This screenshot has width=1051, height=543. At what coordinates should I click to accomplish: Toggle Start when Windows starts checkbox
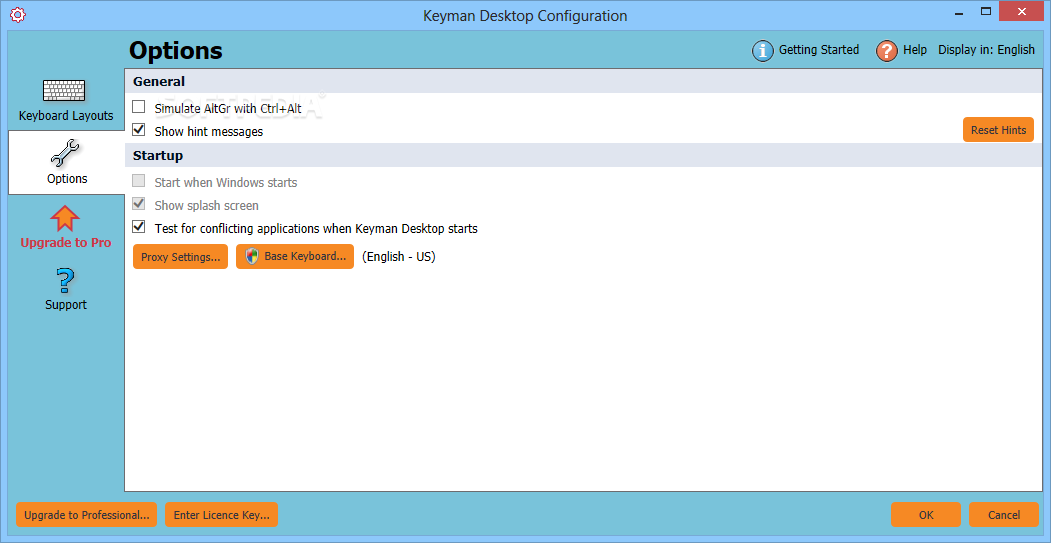pyautogui.click(x=139, y=180)
